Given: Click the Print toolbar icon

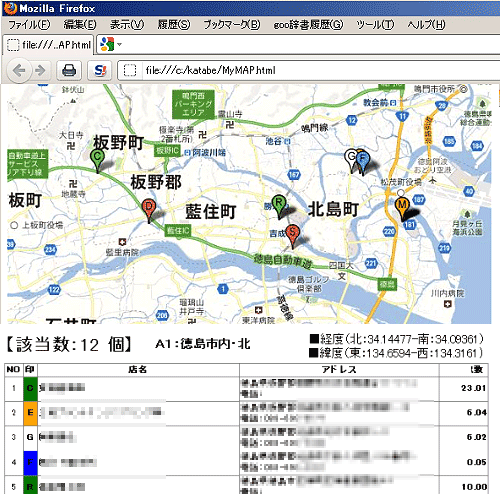Looking at the screenshot, I should click(x=69, y=70).
